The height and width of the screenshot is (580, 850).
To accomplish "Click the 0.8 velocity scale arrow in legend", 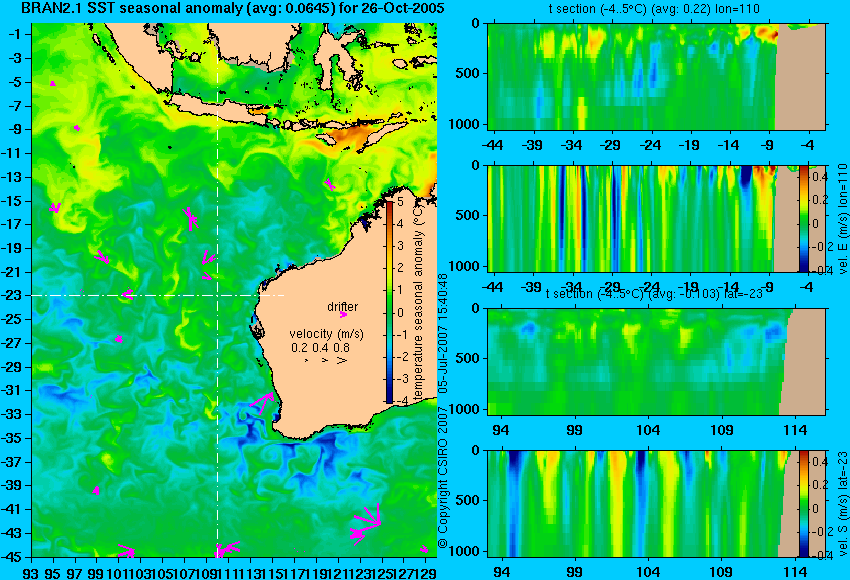I will tap(342, 360).
